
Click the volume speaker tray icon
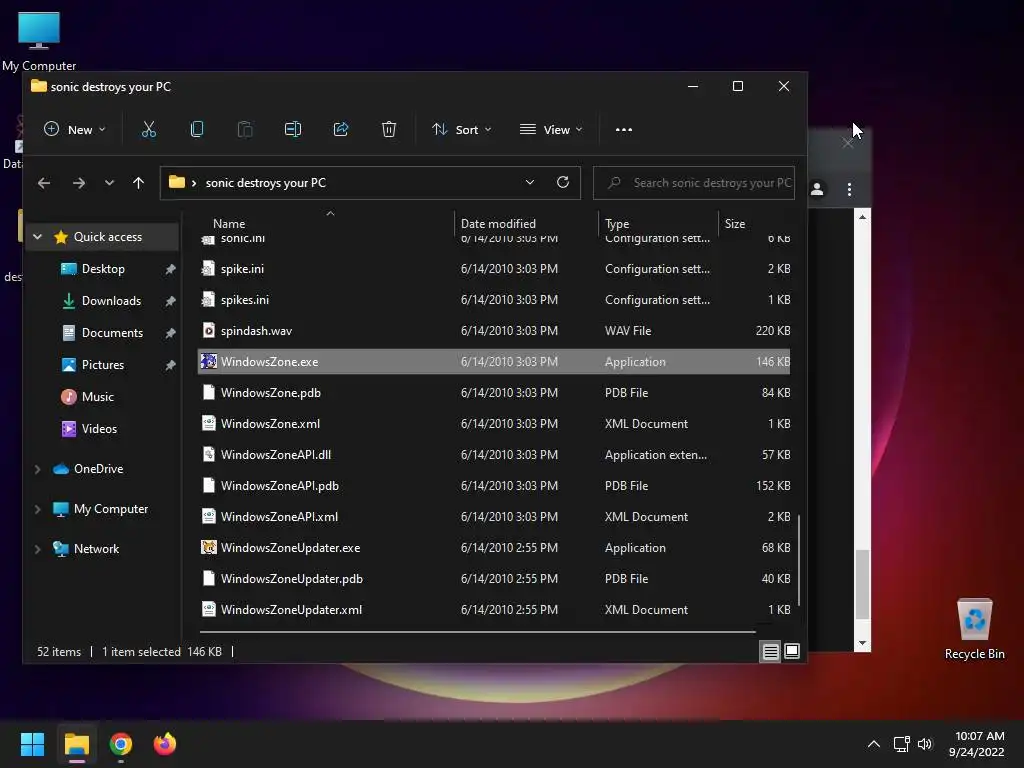(925, 744)
